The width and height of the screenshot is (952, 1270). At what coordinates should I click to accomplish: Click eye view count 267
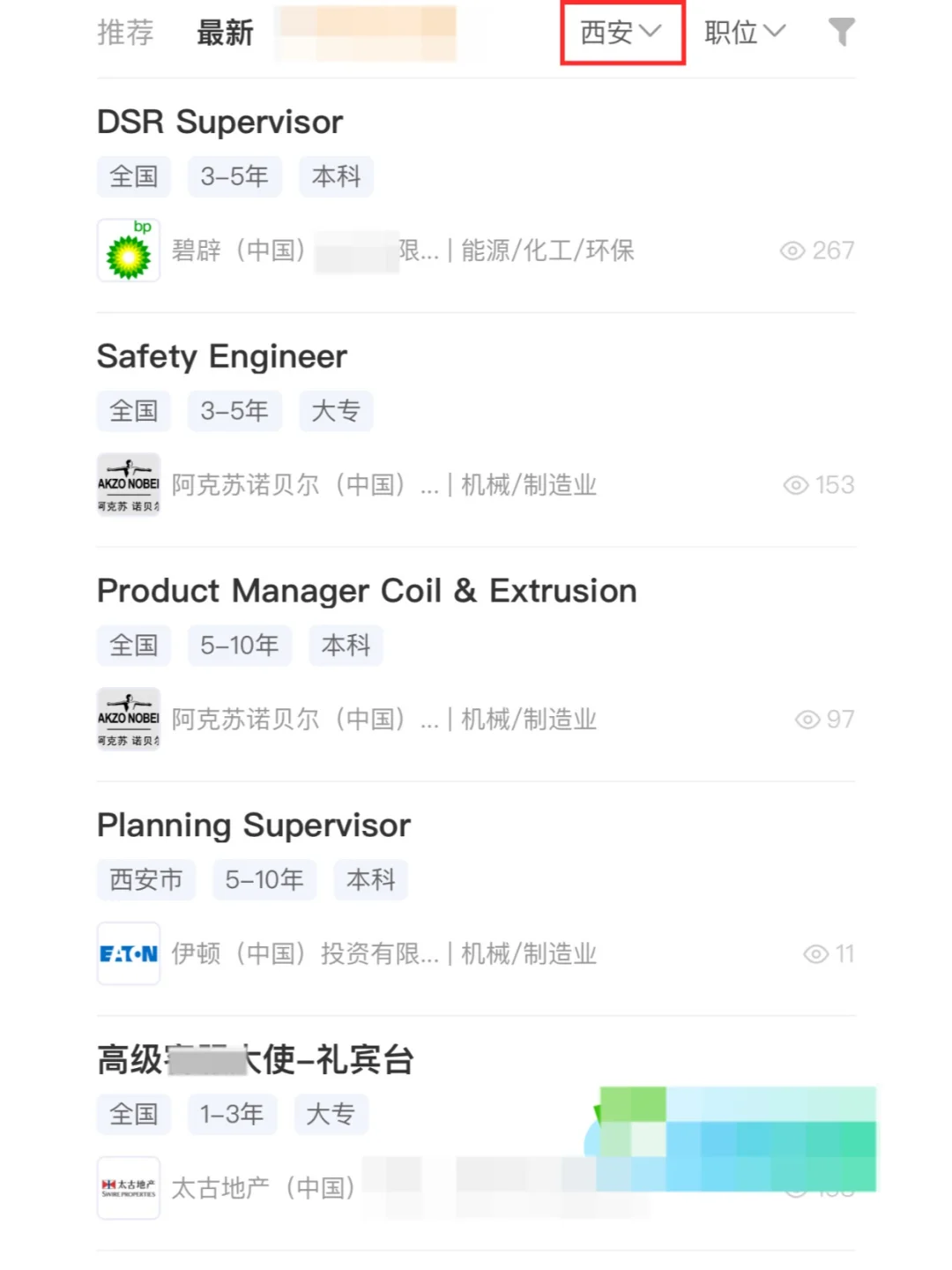coord(817,250)
